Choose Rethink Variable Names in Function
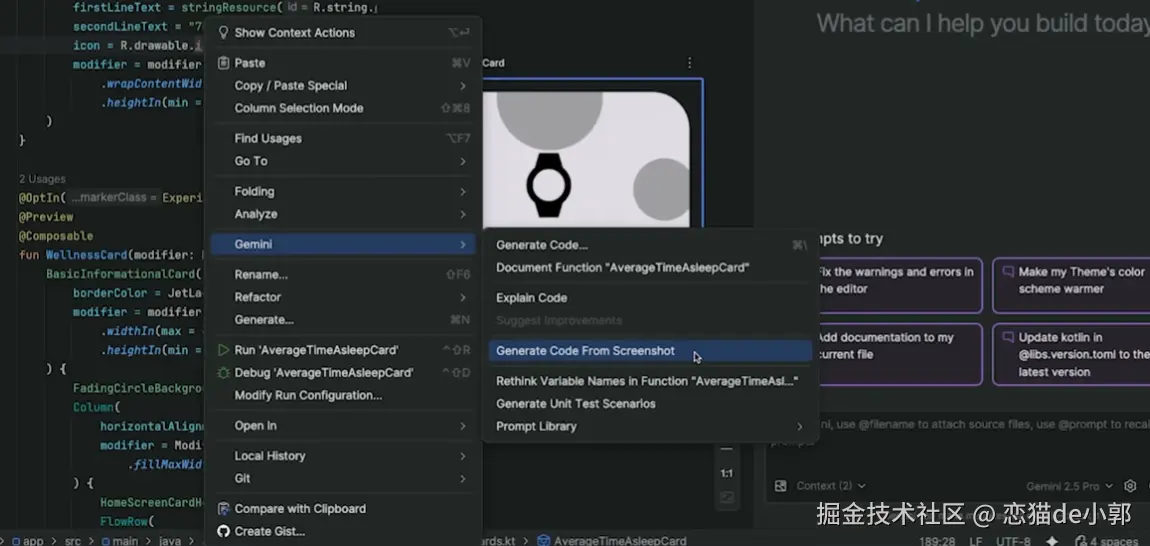This screenshot has height=546, width=1150. click(651, 382)
